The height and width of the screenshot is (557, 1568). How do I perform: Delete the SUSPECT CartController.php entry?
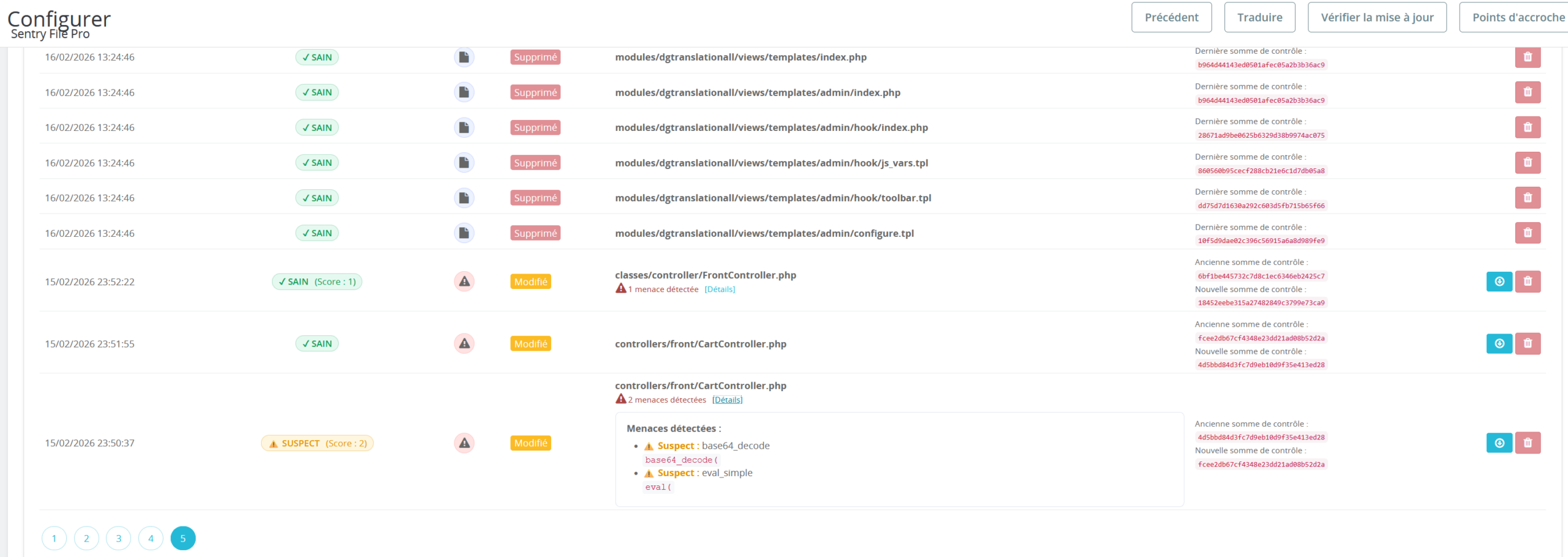[1527, 443]
